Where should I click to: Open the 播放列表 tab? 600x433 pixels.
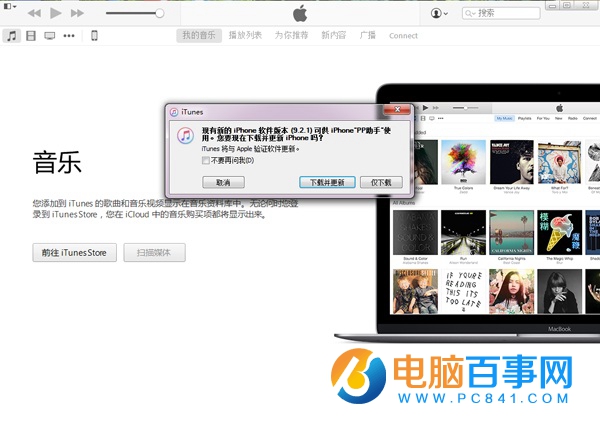click(245, 36)
